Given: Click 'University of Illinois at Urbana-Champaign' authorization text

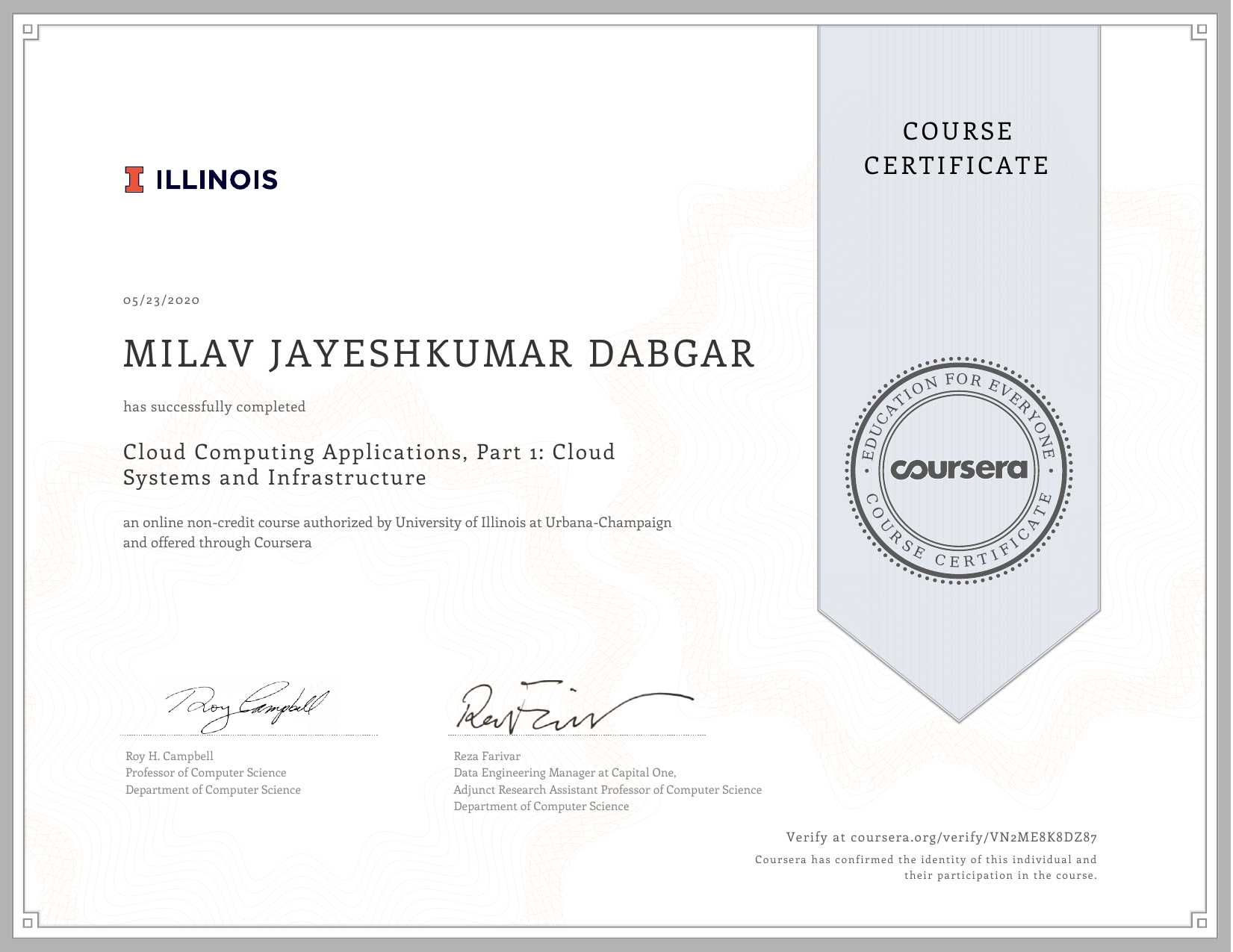Looking at the screenshot, I should coord(533,523).
